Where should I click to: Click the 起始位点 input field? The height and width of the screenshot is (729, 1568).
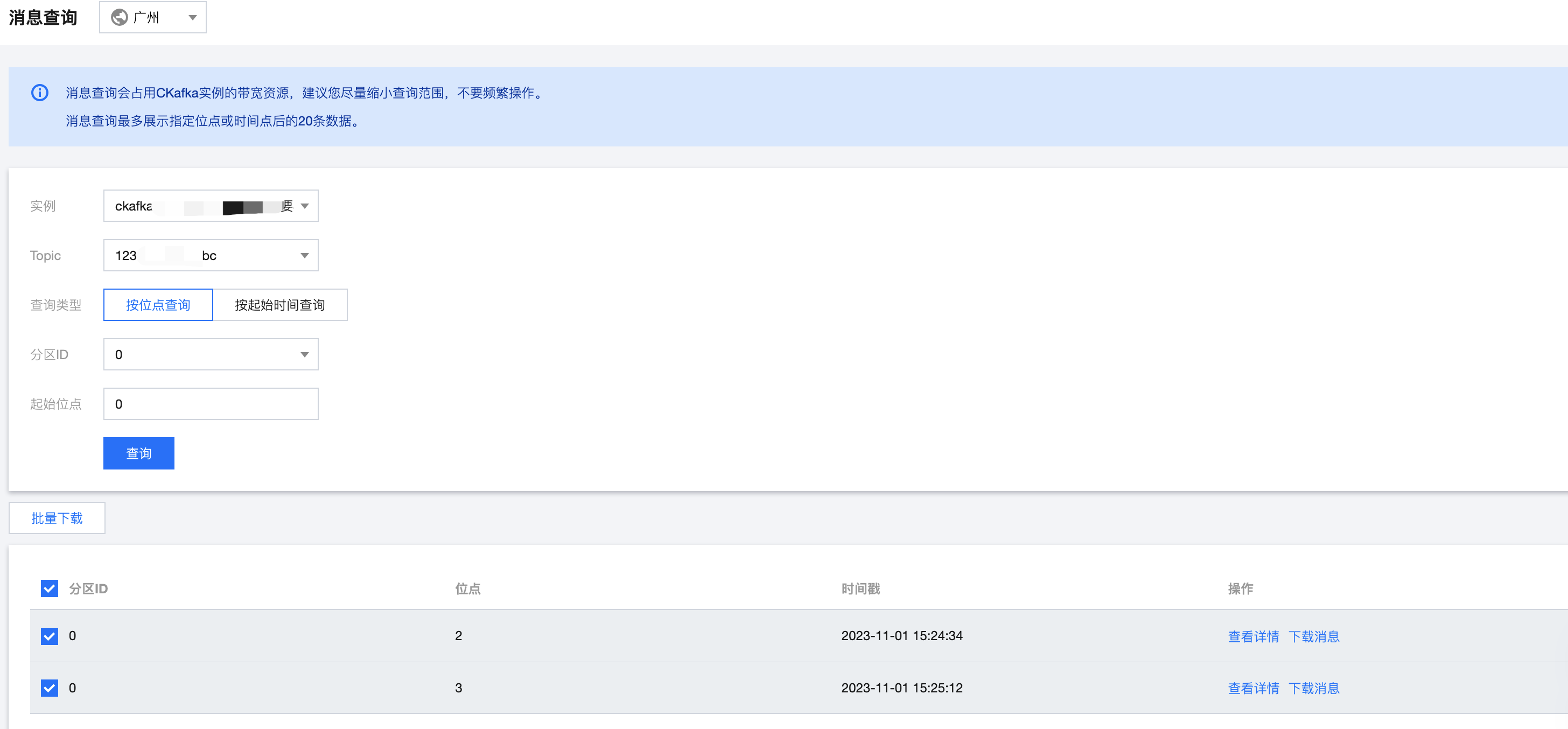pos(211,403)
